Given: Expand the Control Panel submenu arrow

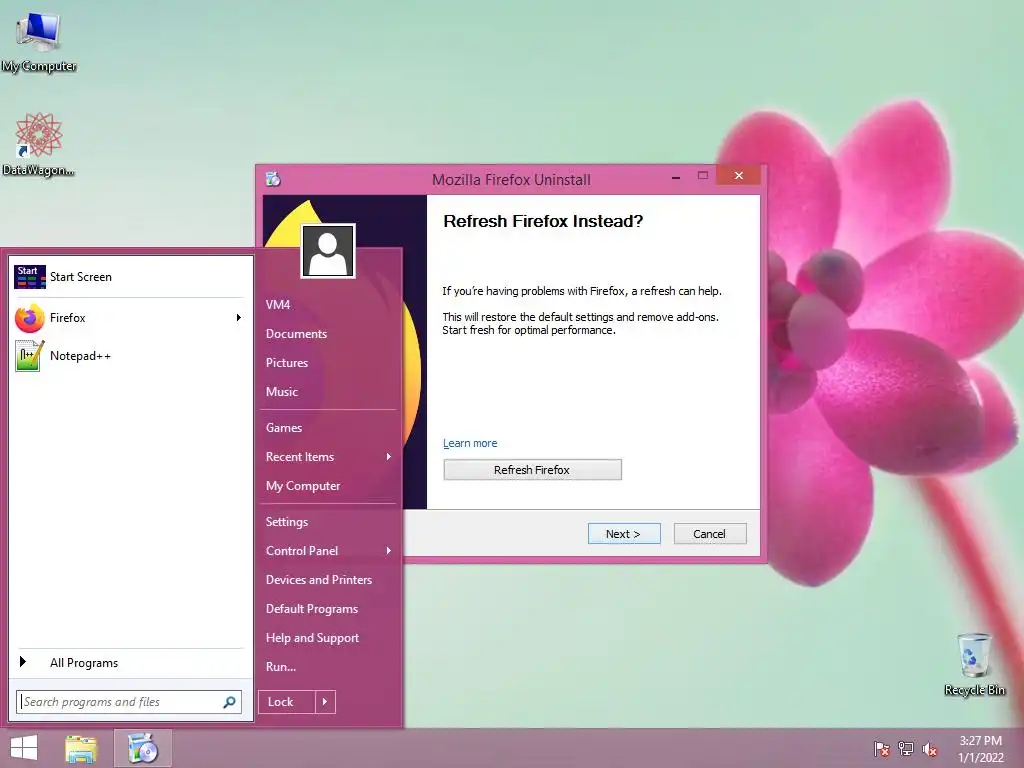Looking at the screenshot, I should pyautogui.click(x=389, y=551).
